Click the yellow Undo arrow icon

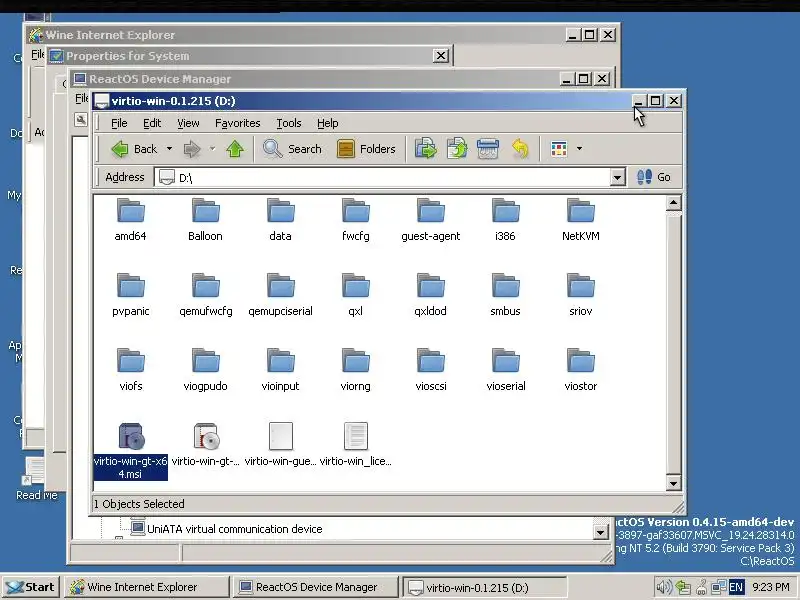click(519, 149)
